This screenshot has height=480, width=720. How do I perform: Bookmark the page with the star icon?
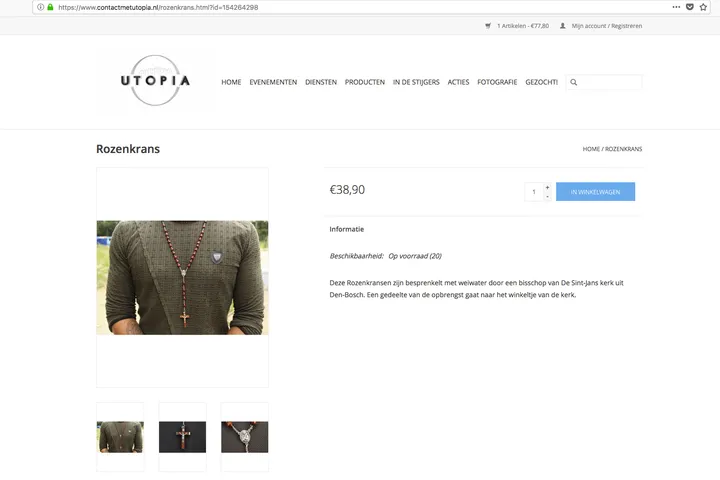tap(703, 7)
